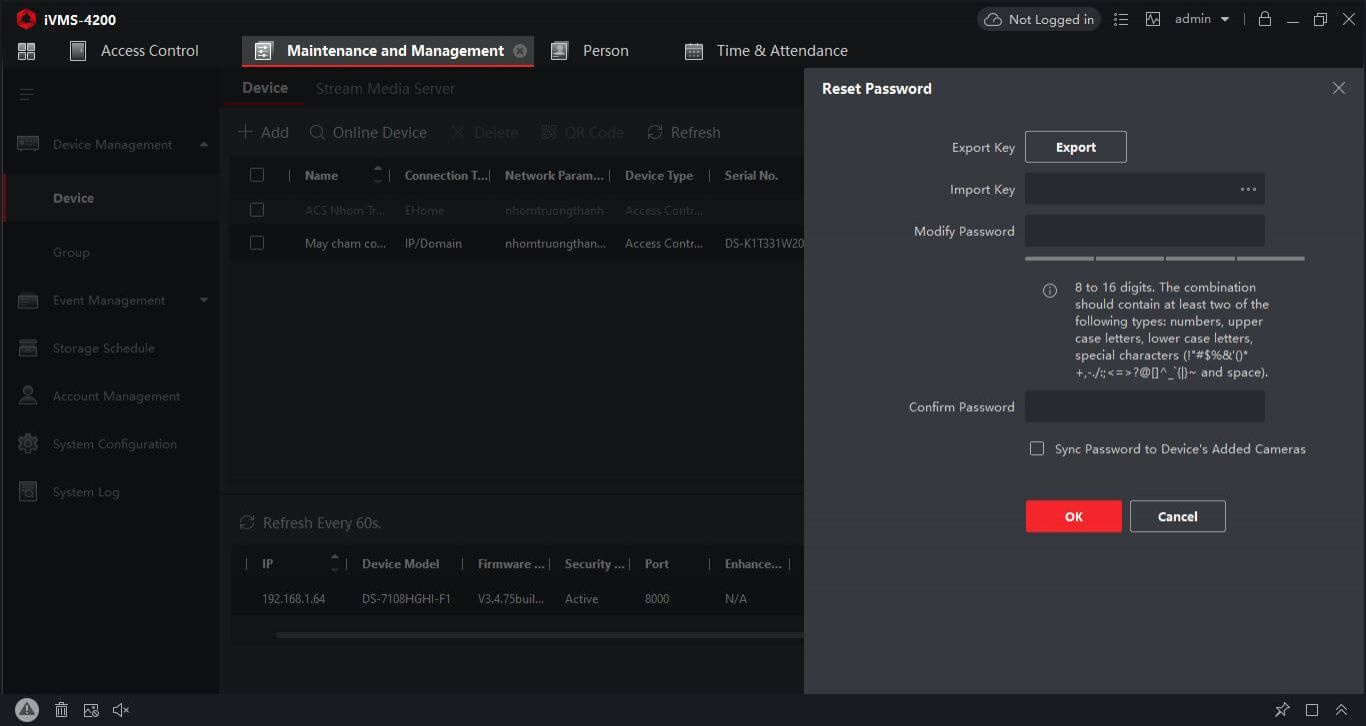Click the cloud Not Logged in button
The height and width of the screenshot is (726, 1366).
[1038, 19]
